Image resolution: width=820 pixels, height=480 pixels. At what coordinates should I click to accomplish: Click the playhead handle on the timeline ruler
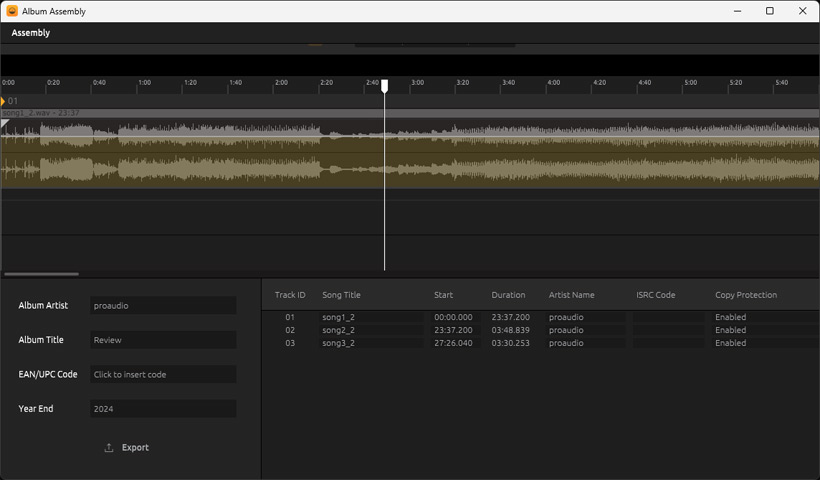[x=385, y=87]
